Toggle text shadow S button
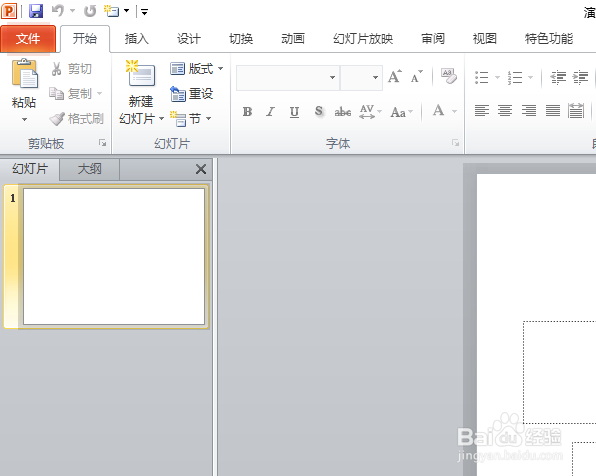Viewport: 596px width, 476px height. point(319,111)
